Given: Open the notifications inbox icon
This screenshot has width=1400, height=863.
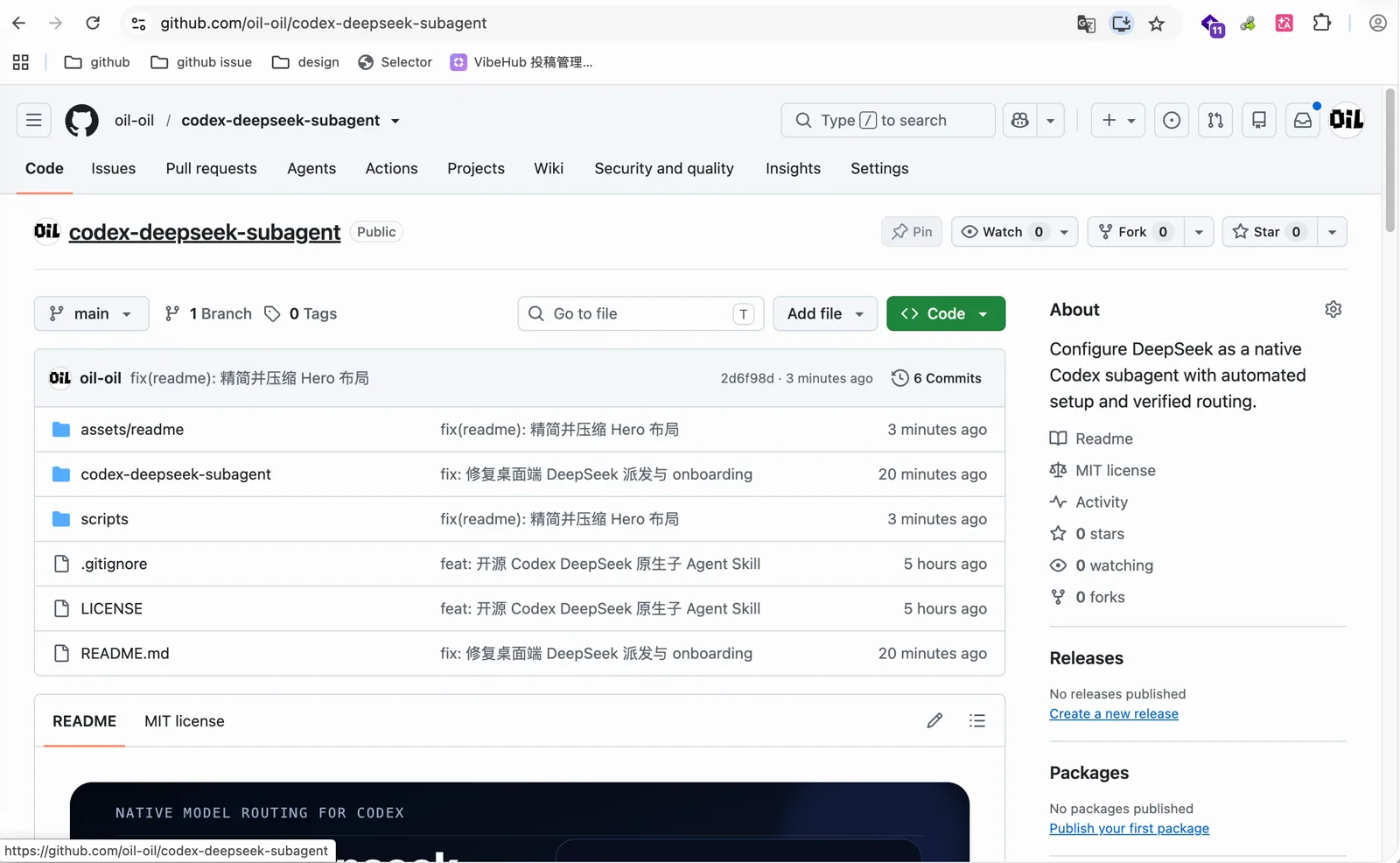Looking at the screenshot, I should [1303, 120].
